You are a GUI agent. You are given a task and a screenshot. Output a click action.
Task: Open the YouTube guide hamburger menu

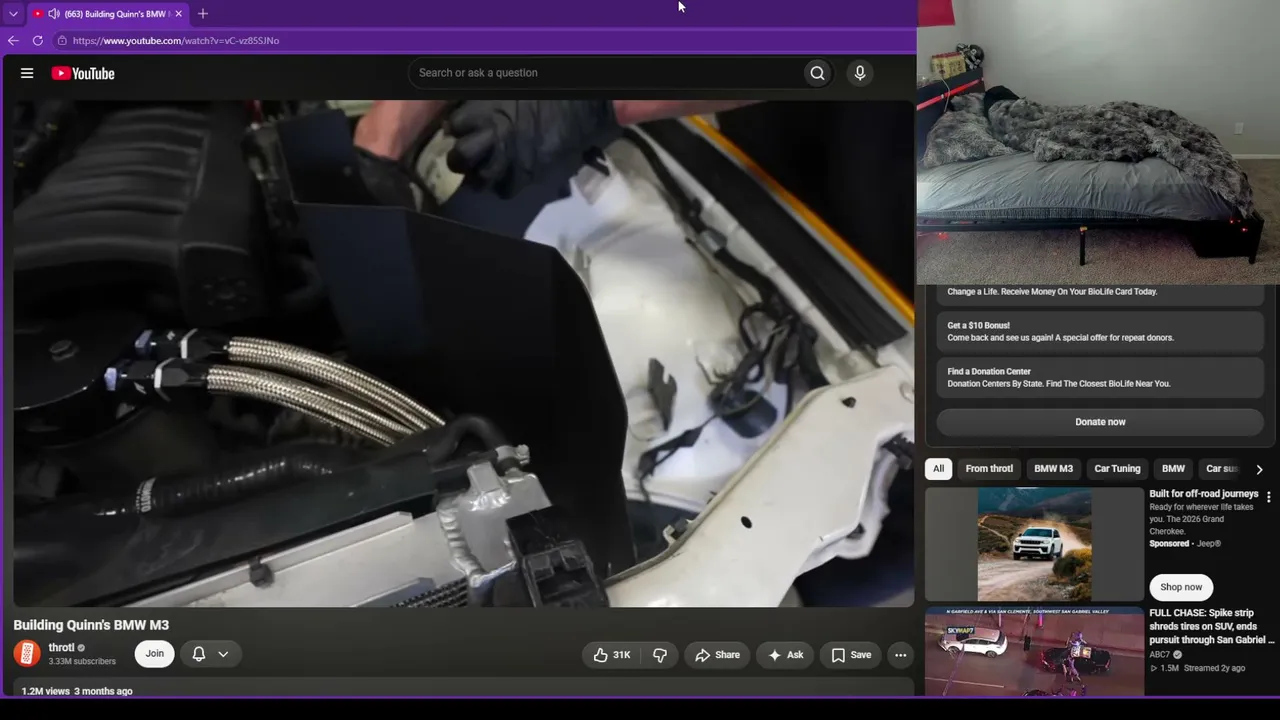[x=27, y=73]
